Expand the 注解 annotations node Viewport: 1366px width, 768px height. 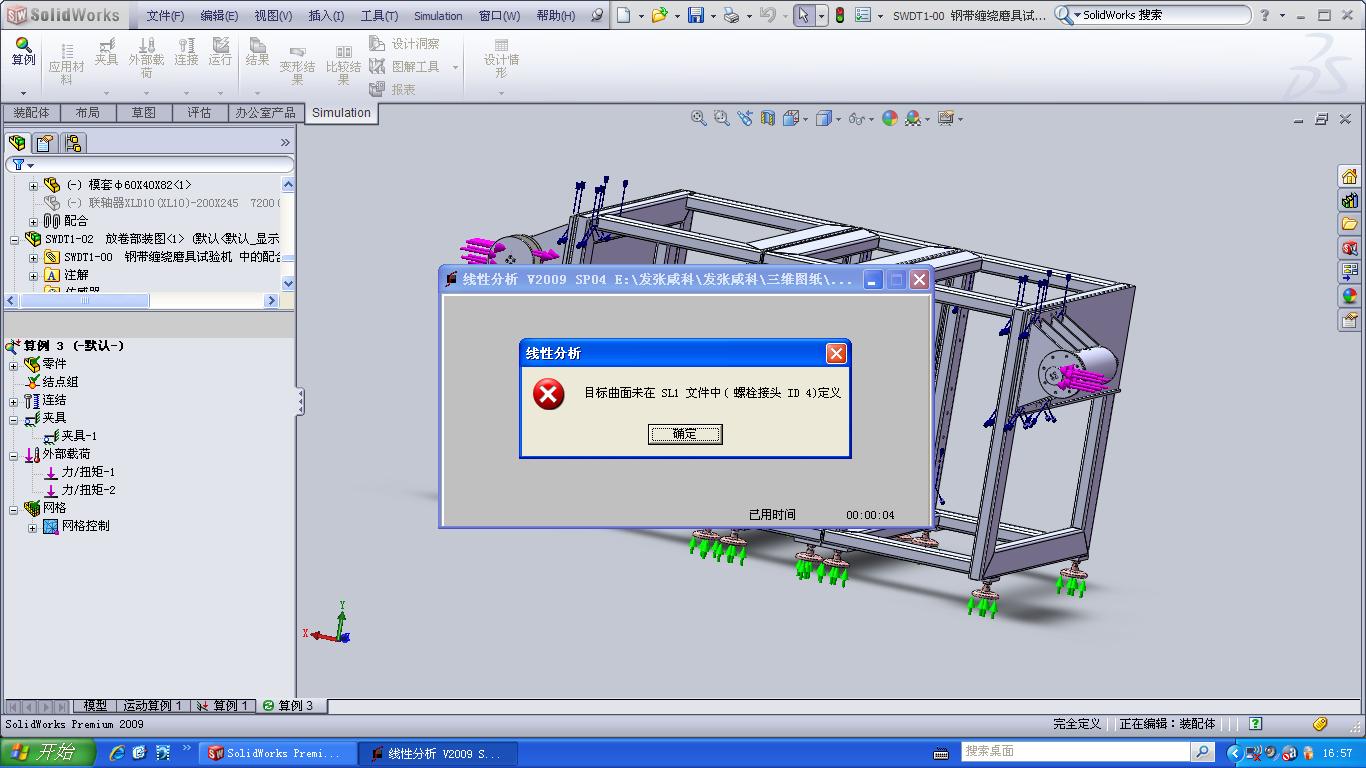click(33, 275)
